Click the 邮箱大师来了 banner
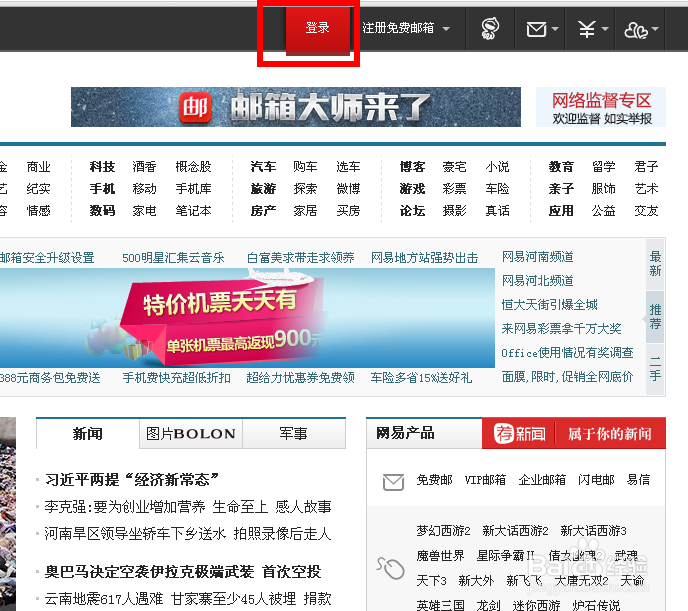 pyautogui.click(x=296, y=107)
